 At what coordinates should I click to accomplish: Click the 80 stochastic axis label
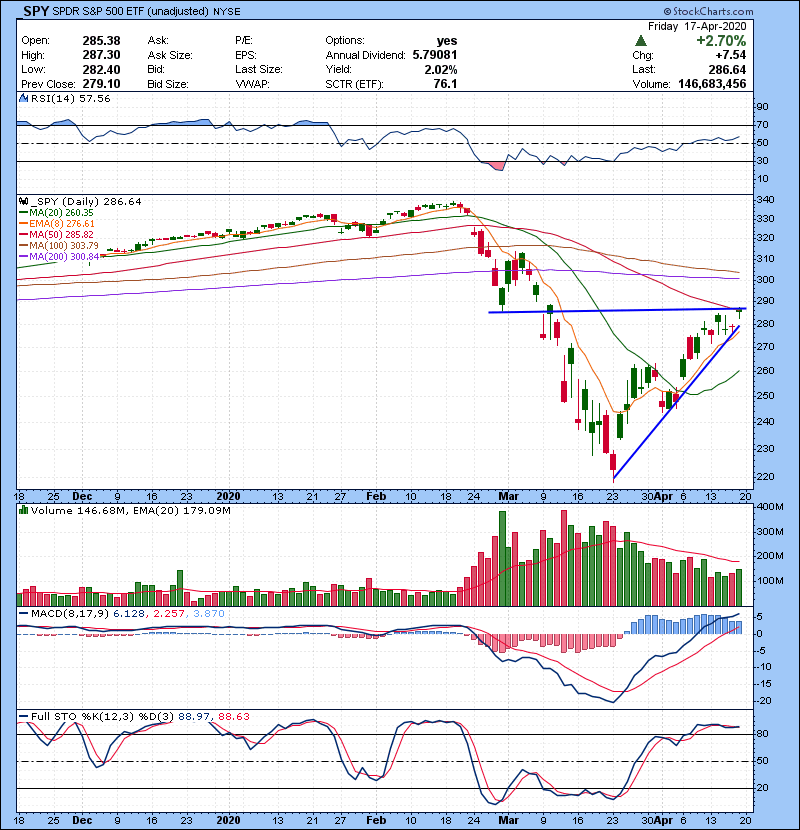tap(762, 734)
